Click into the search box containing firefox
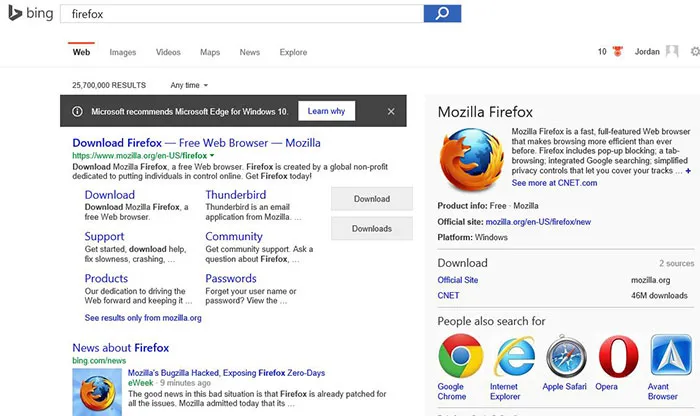The image size is (700, 416). (240, 14)
